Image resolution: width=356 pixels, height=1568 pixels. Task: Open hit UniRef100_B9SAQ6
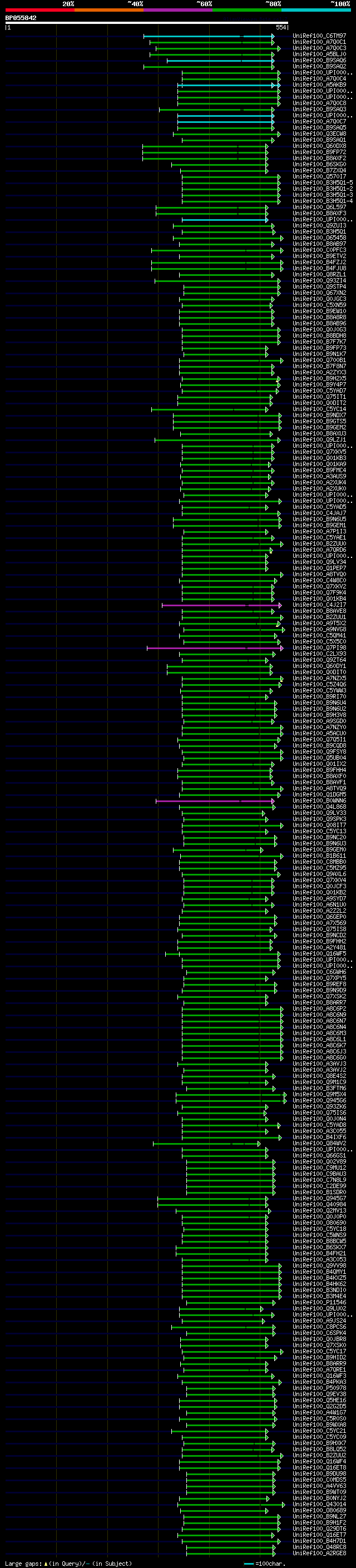click(319, 60)
